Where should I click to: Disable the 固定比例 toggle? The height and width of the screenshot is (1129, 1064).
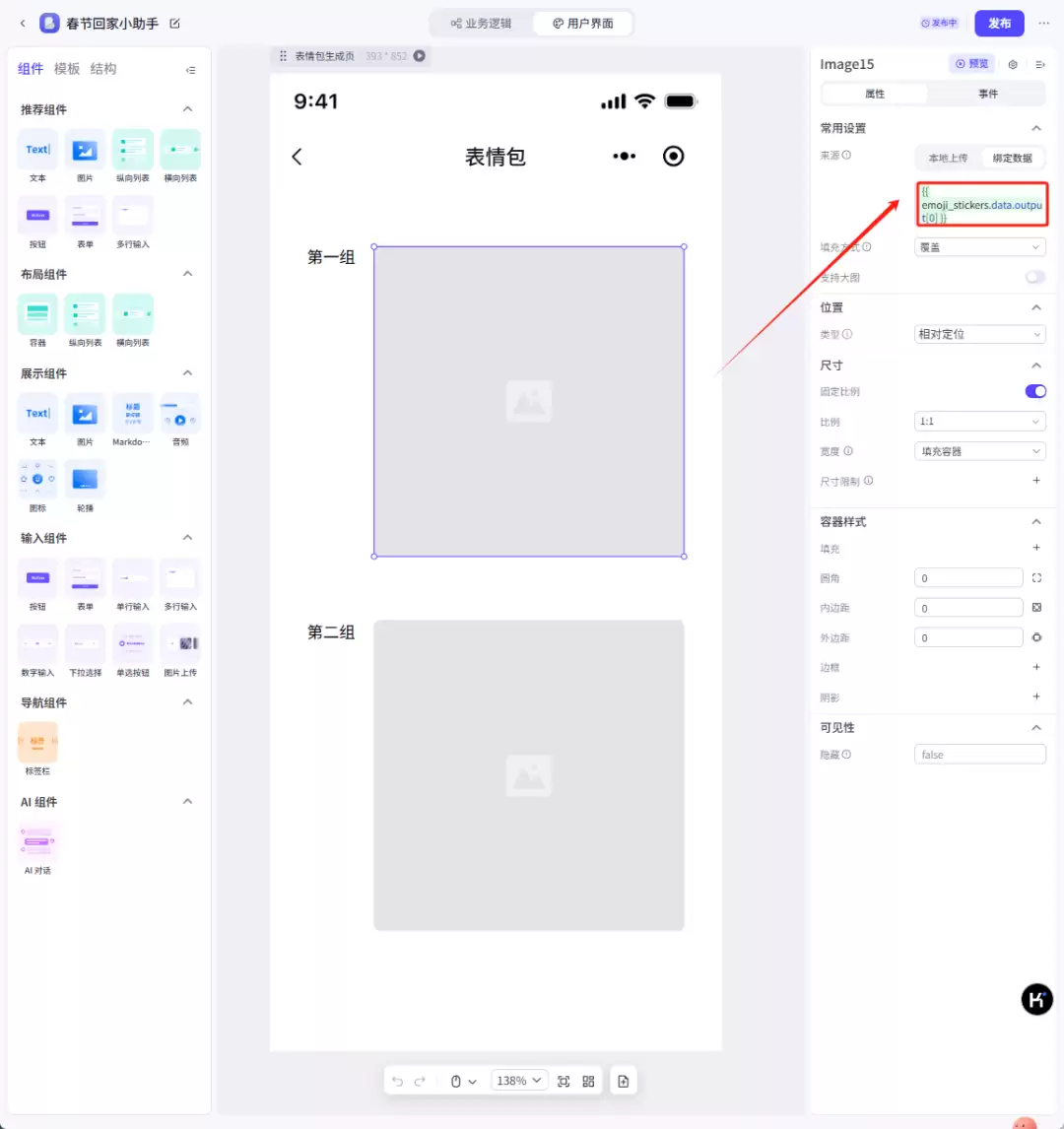coord(1034,391)
